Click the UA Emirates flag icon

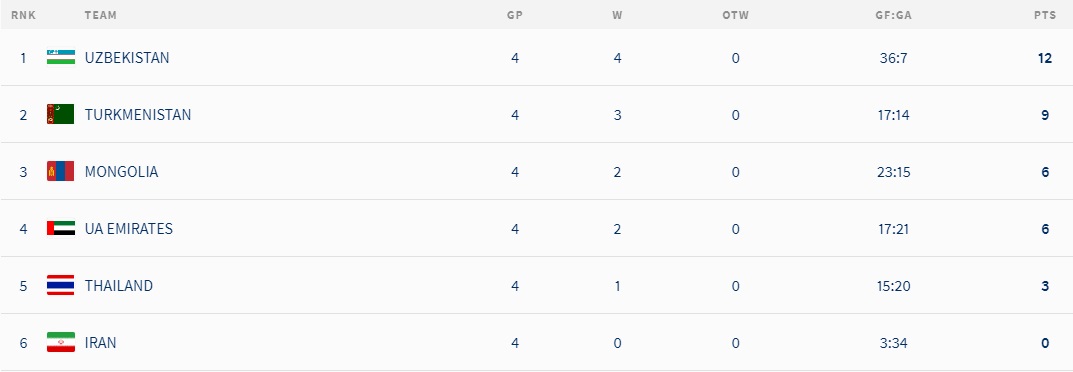[60, 228]
